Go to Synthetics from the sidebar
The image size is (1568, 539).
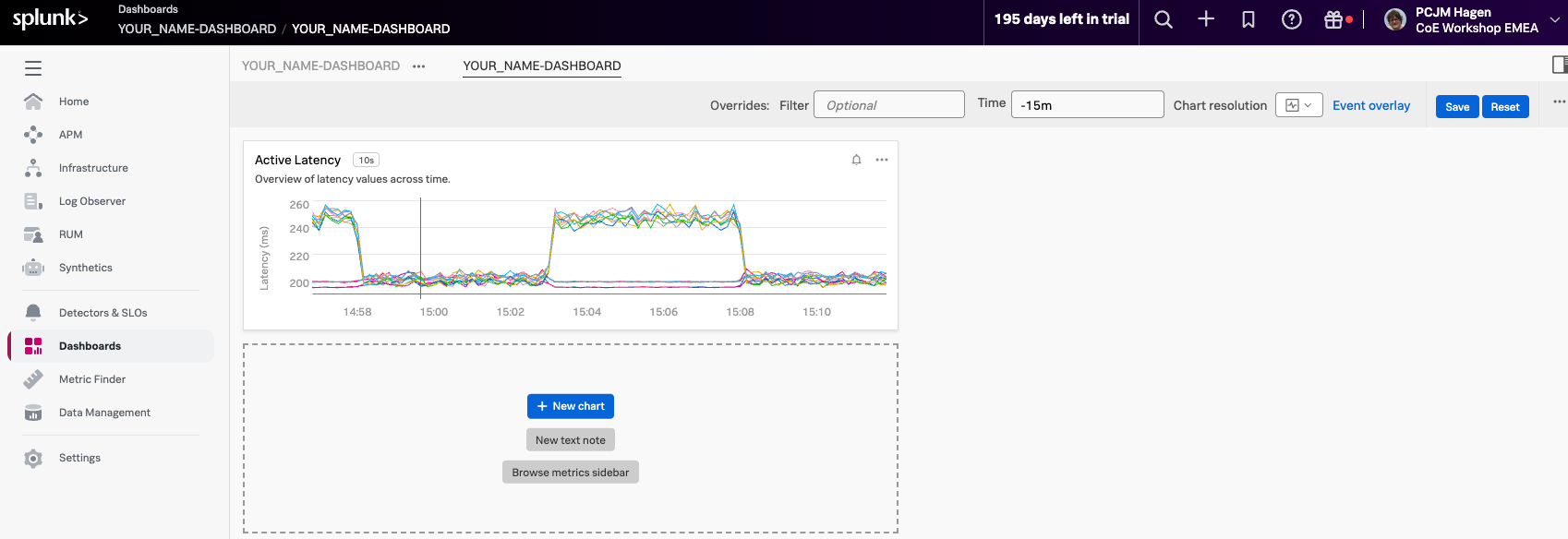point(85,268)
